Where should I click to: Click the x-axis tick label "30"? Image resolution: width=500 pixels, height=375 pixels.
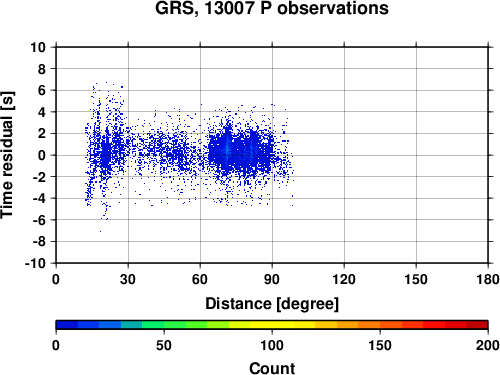coord(128,279)
